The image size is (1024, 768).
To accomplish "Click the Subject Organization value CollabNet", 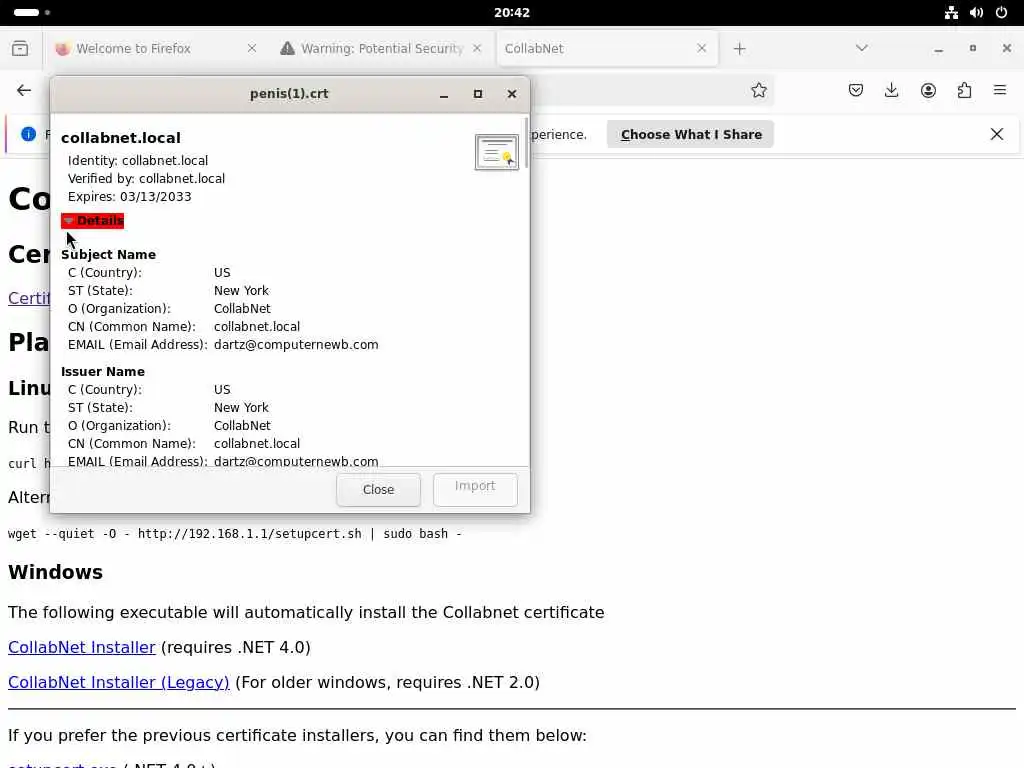I will 242,308.
